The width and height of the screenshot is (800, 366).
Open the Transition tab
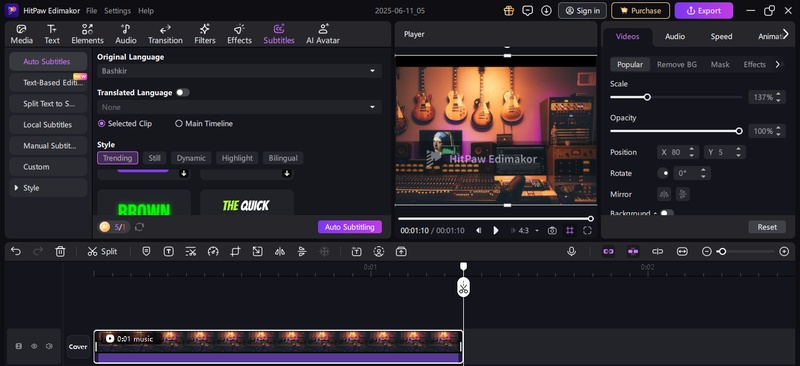click(165, 34)
